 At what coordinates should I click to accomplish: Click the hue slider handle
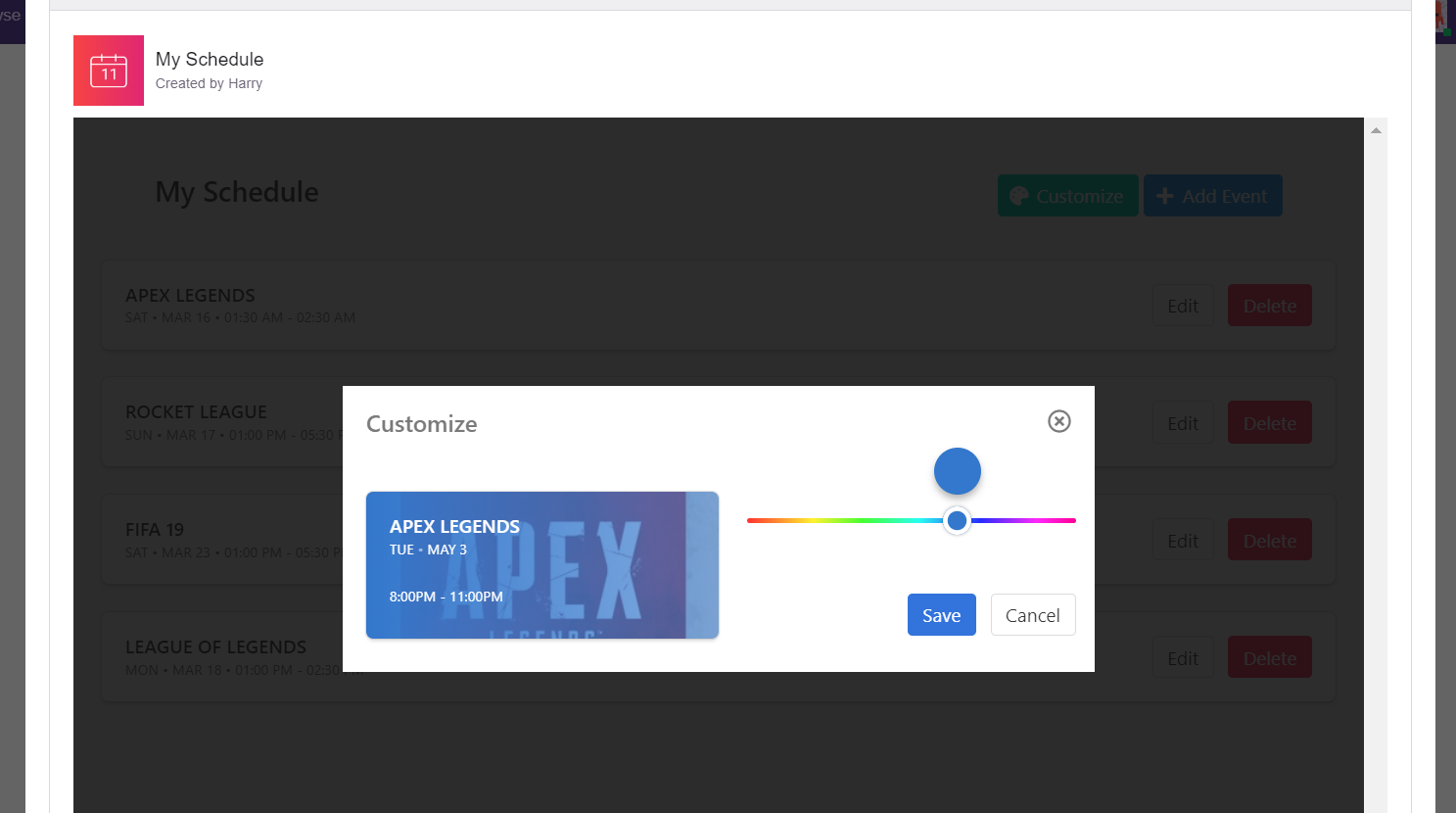[957, 520]
